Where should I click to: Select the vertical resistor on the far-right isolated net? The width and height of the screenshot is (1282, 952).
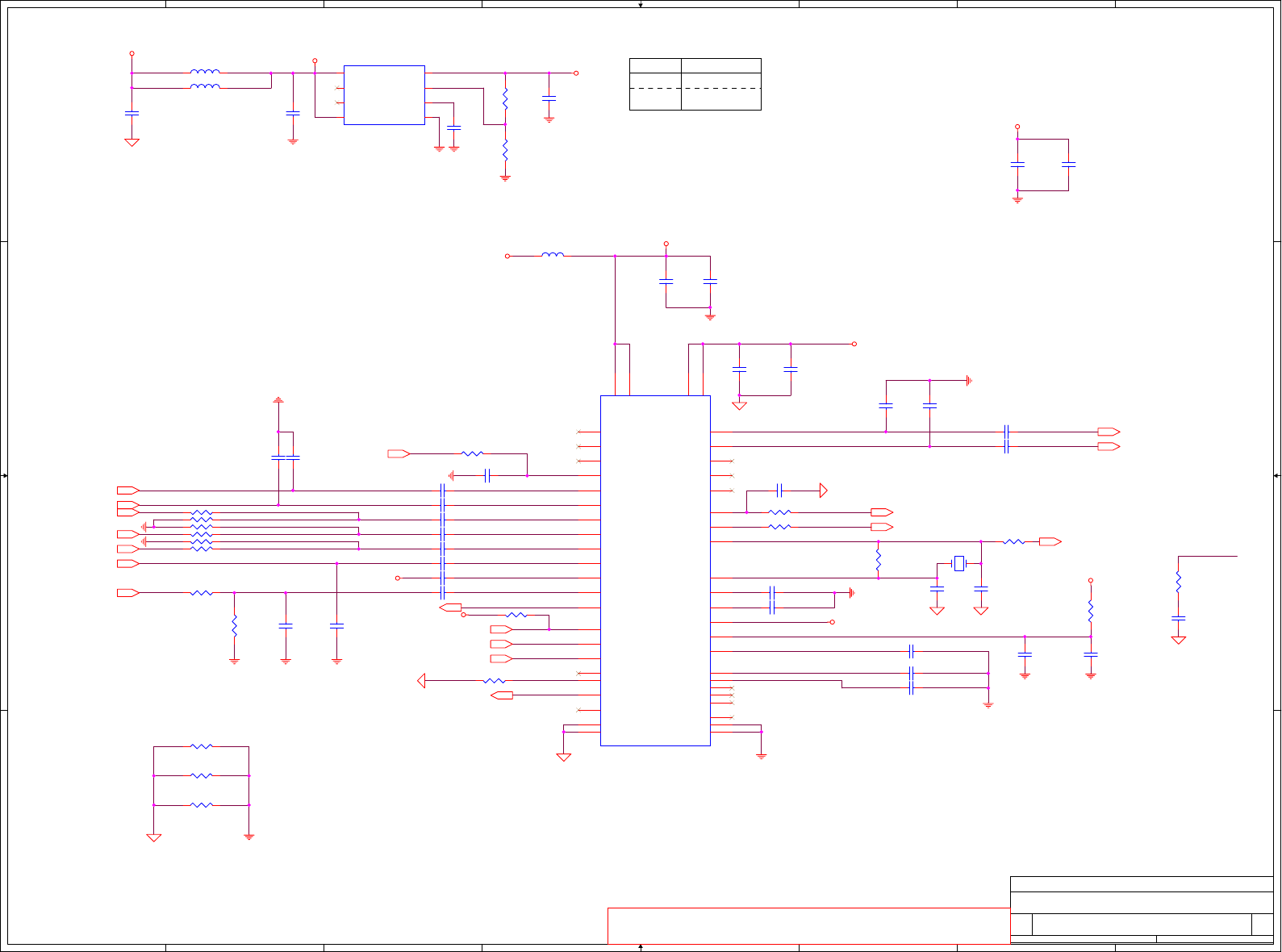coord(1178,582)
